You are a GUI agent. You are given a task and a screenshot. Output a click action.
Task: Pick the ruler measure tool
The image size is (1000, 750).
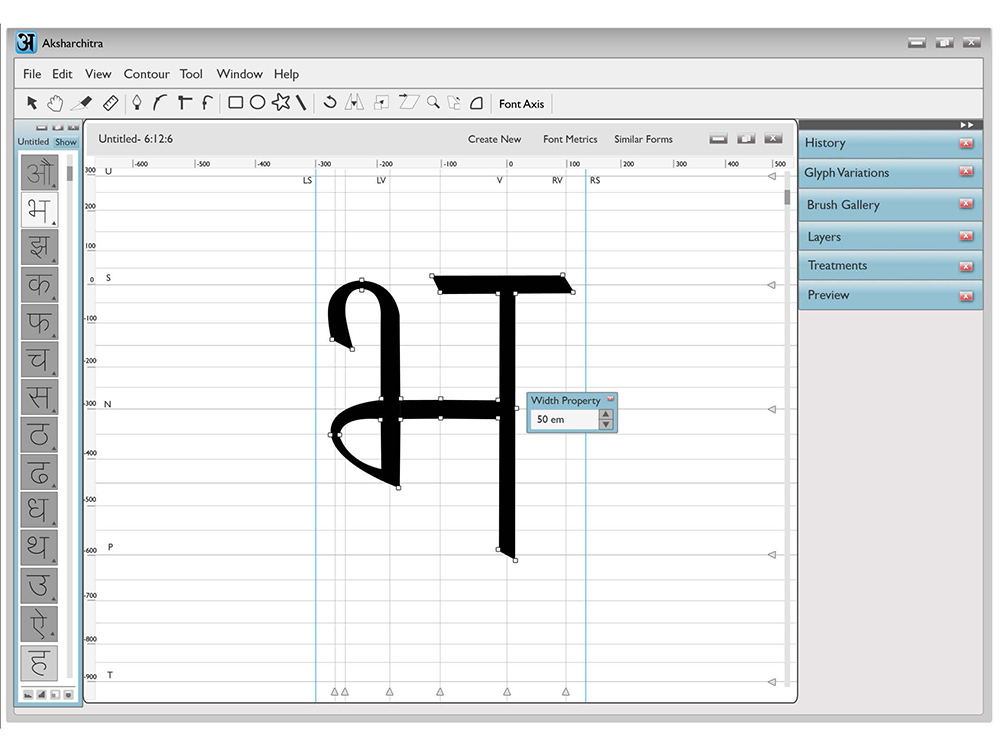[110, 103]
